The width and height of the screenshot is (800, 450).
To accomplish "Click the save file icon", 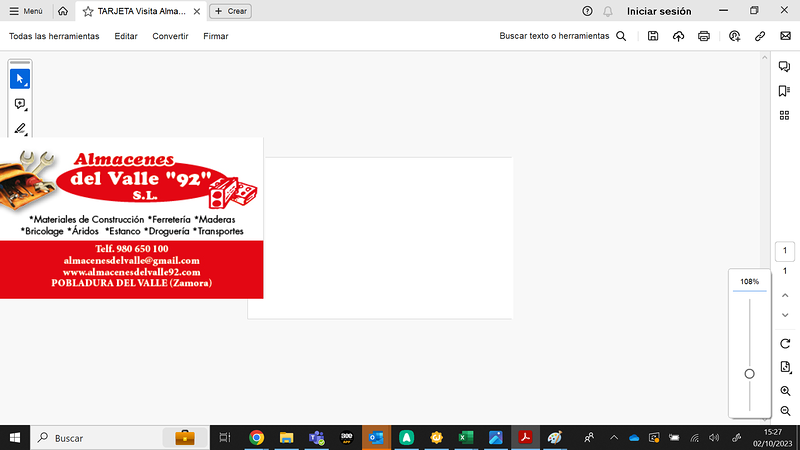I will click(x=653, y=36).
